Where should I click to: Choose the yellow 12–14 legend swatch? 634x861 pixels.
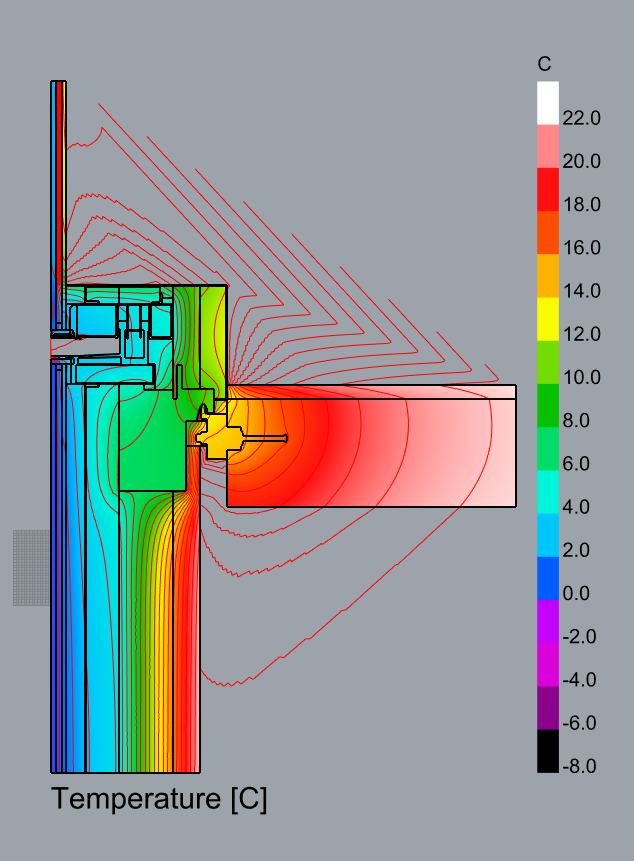pos(548,318)
